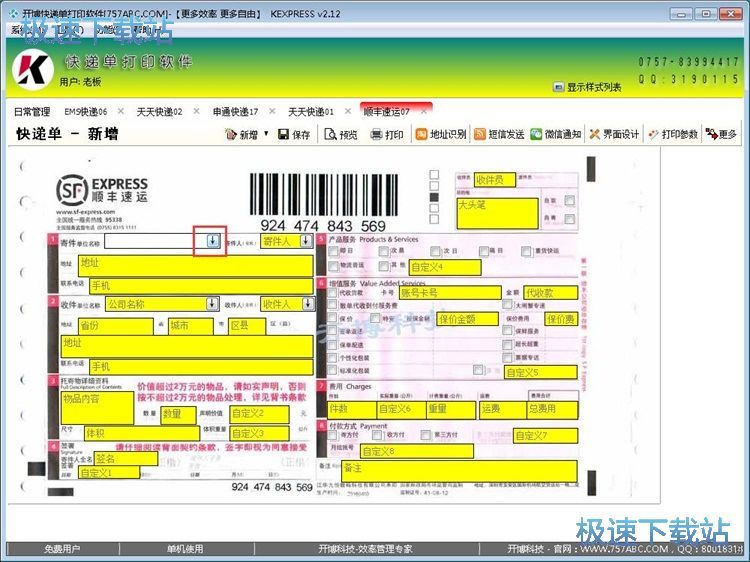Switch to the 申通快递17 tab
750x562 pixels.
(x=235, y=111)
